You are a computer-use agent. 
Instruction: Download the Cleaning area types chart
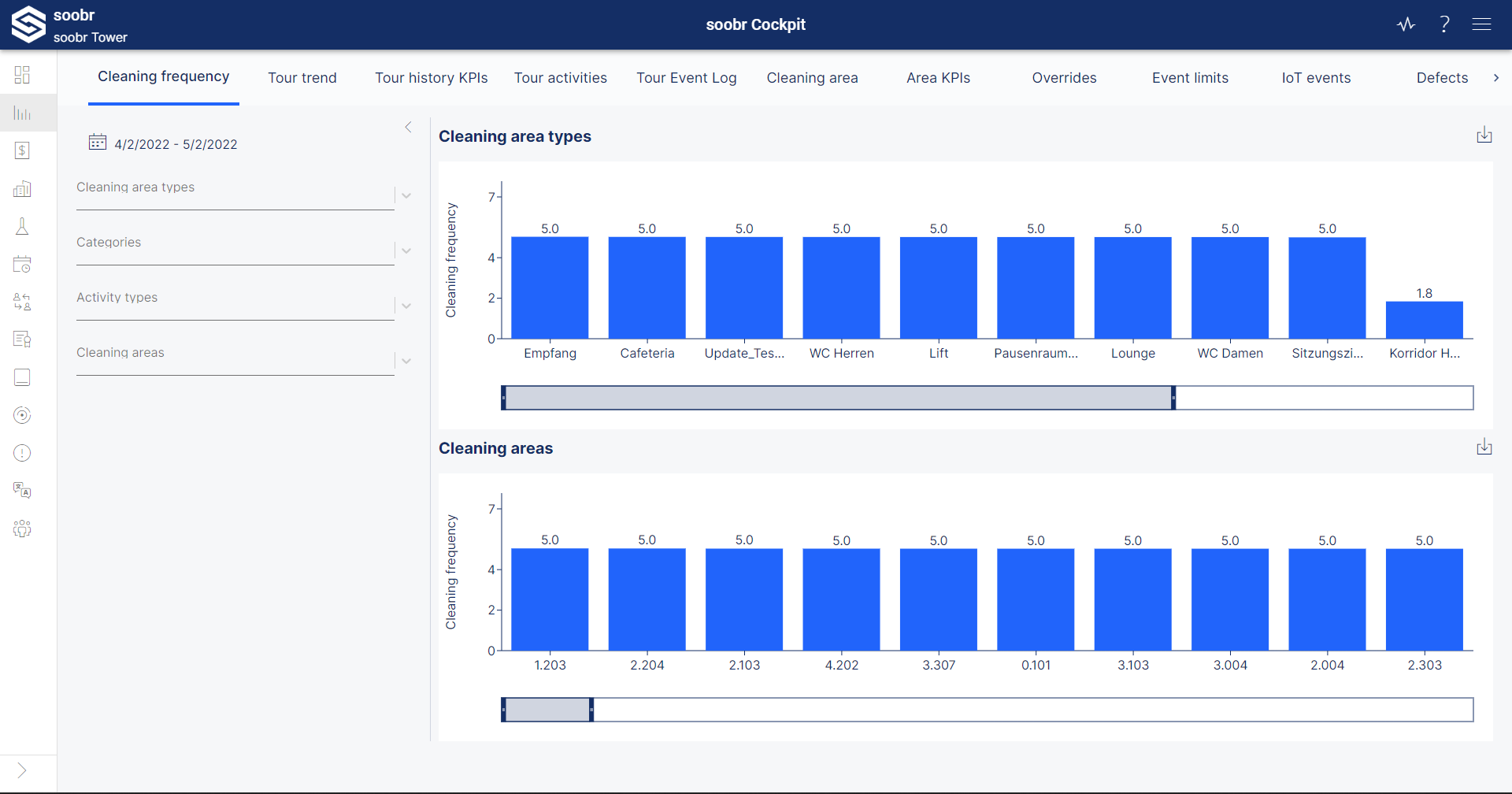[x=1484, y=135]
